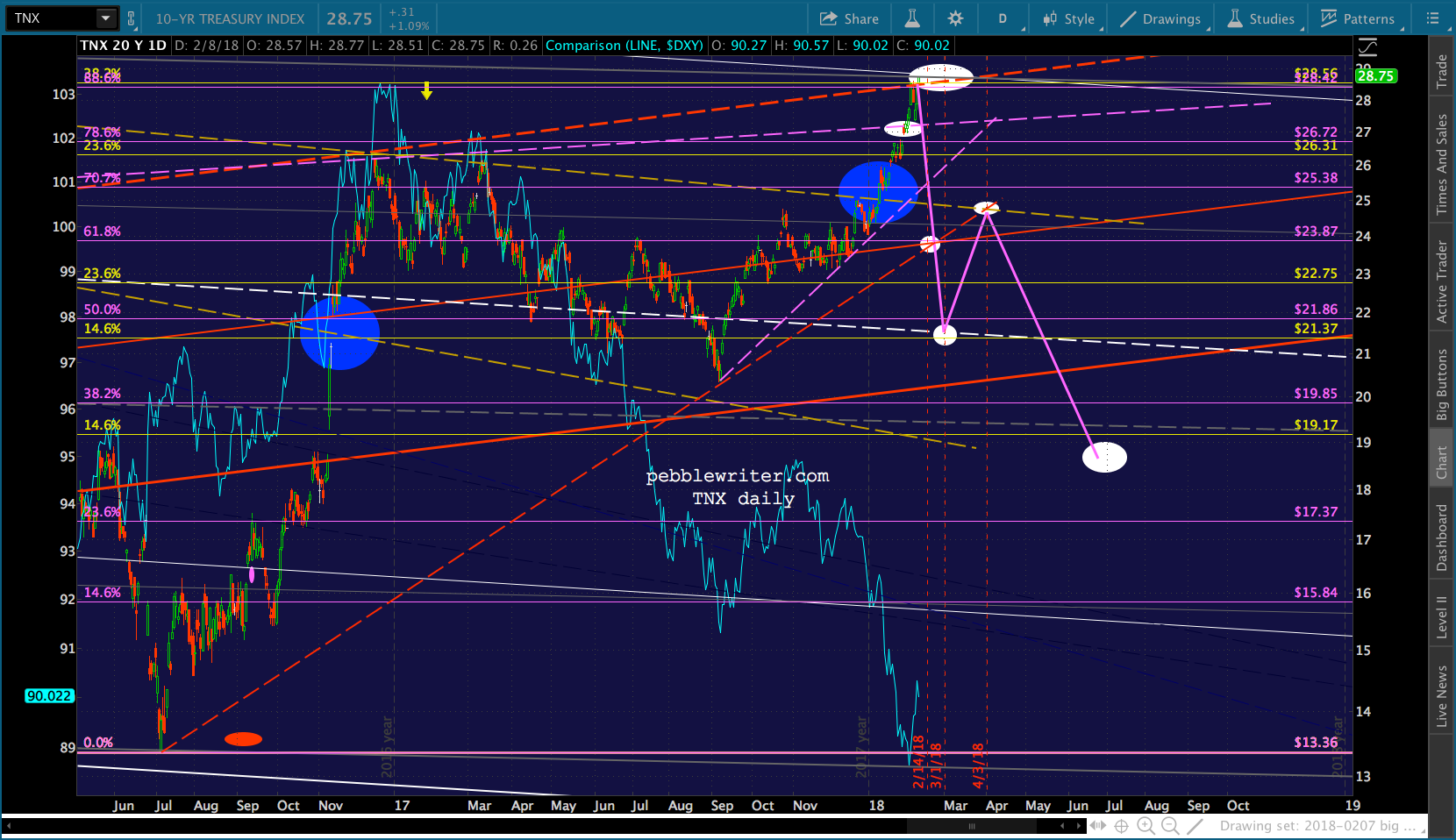The image size is (1456, 840).
Task: Click the $17.37 Fibonacci price label
Action: tap(1316, 512)
